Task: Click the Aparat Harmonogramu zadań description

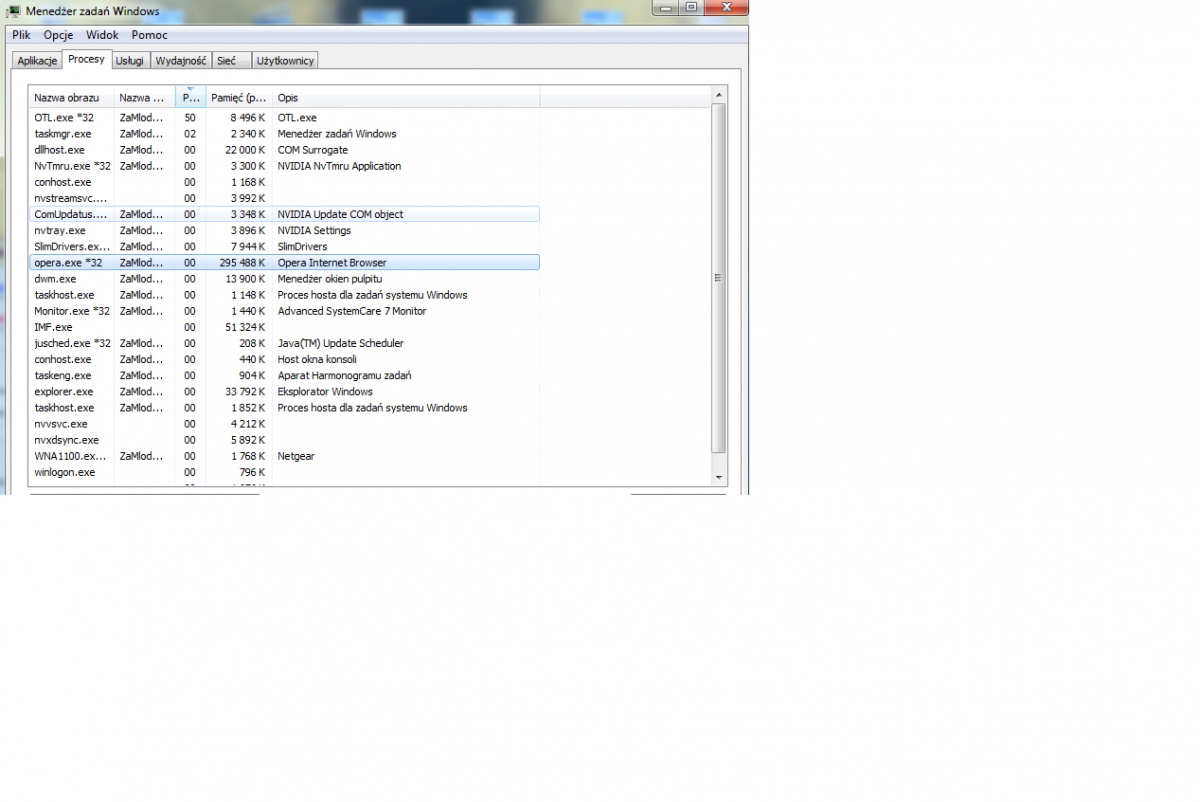Action: pos(344,375)
